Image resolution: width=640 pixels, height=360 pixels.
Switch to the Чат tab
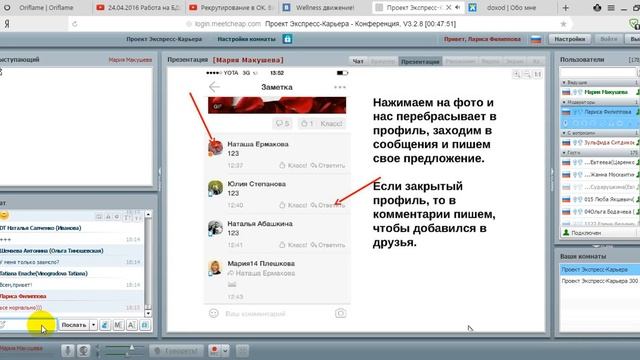358,61
